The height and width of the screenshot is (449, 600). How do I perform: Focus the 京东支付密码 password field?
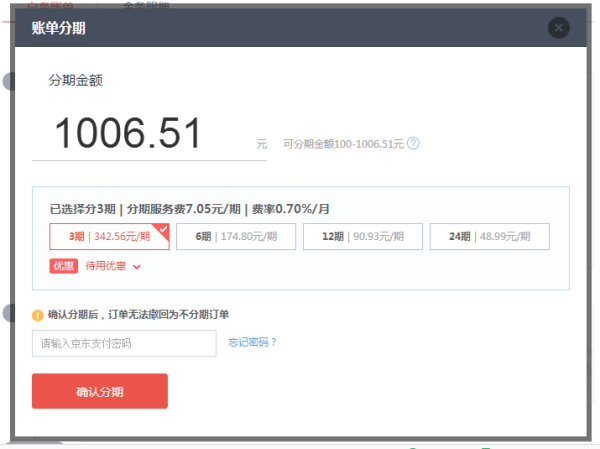pyautogui.click(x=124, y=343)
